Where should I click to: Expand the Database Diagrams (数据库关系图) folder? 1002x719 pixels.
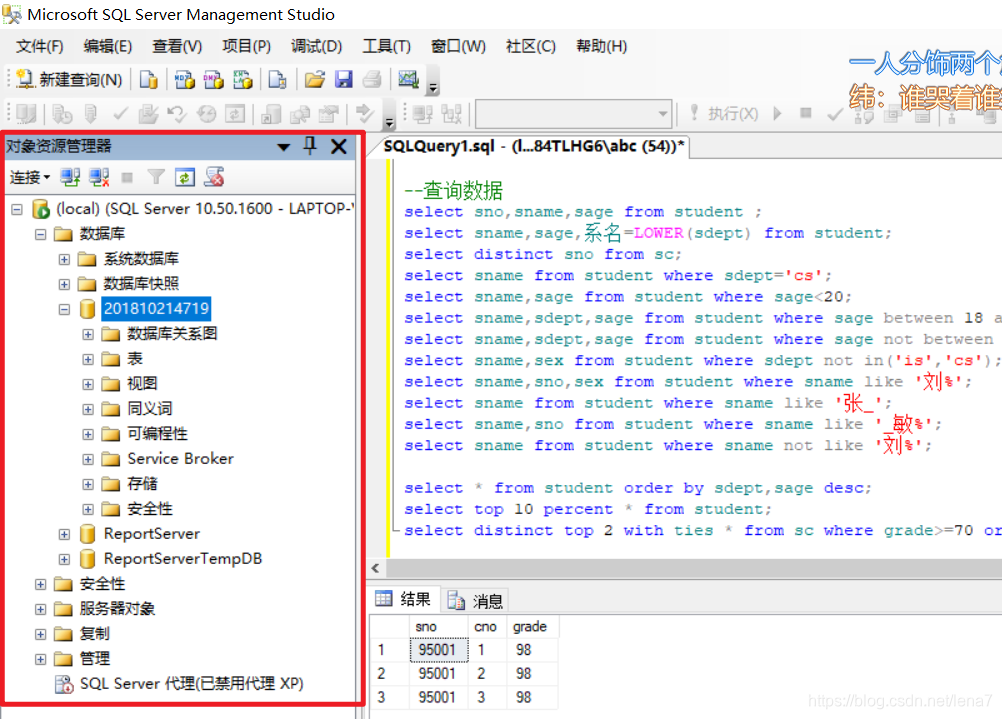(x=88, y=334)
